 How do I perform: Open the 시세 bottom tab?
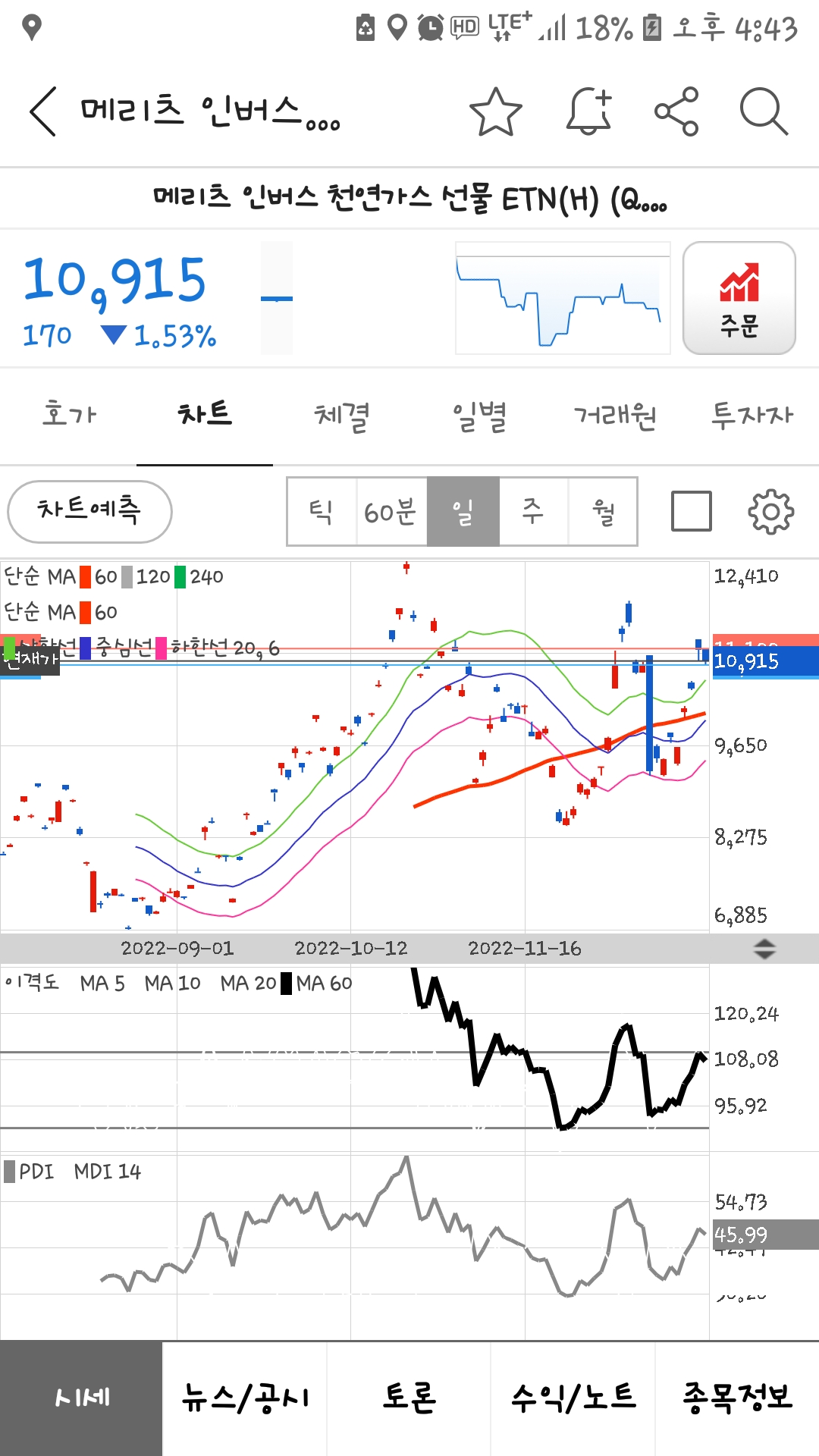pos(81,1398)
